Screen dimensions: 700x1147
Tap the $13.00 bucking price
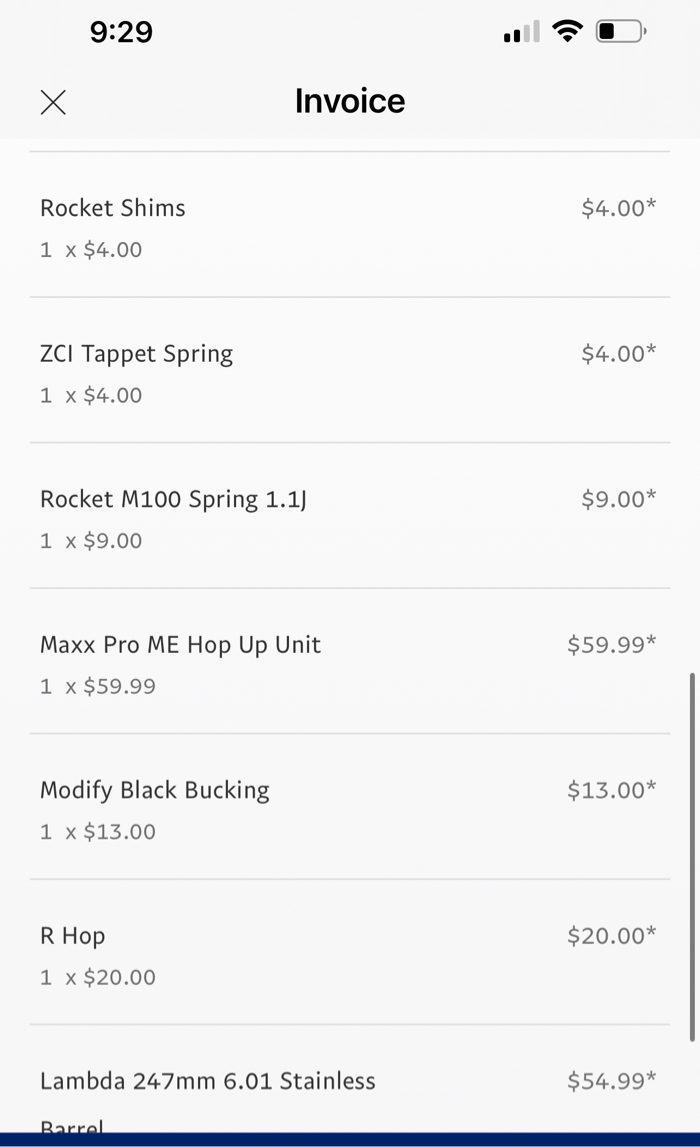[x=611, y=790]
